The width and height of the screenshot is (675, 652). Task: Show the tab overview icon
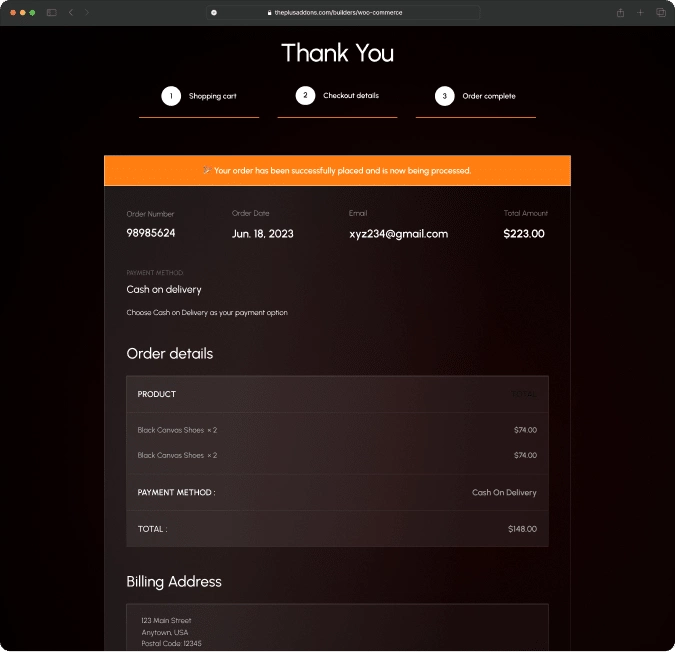pos(660,12)
